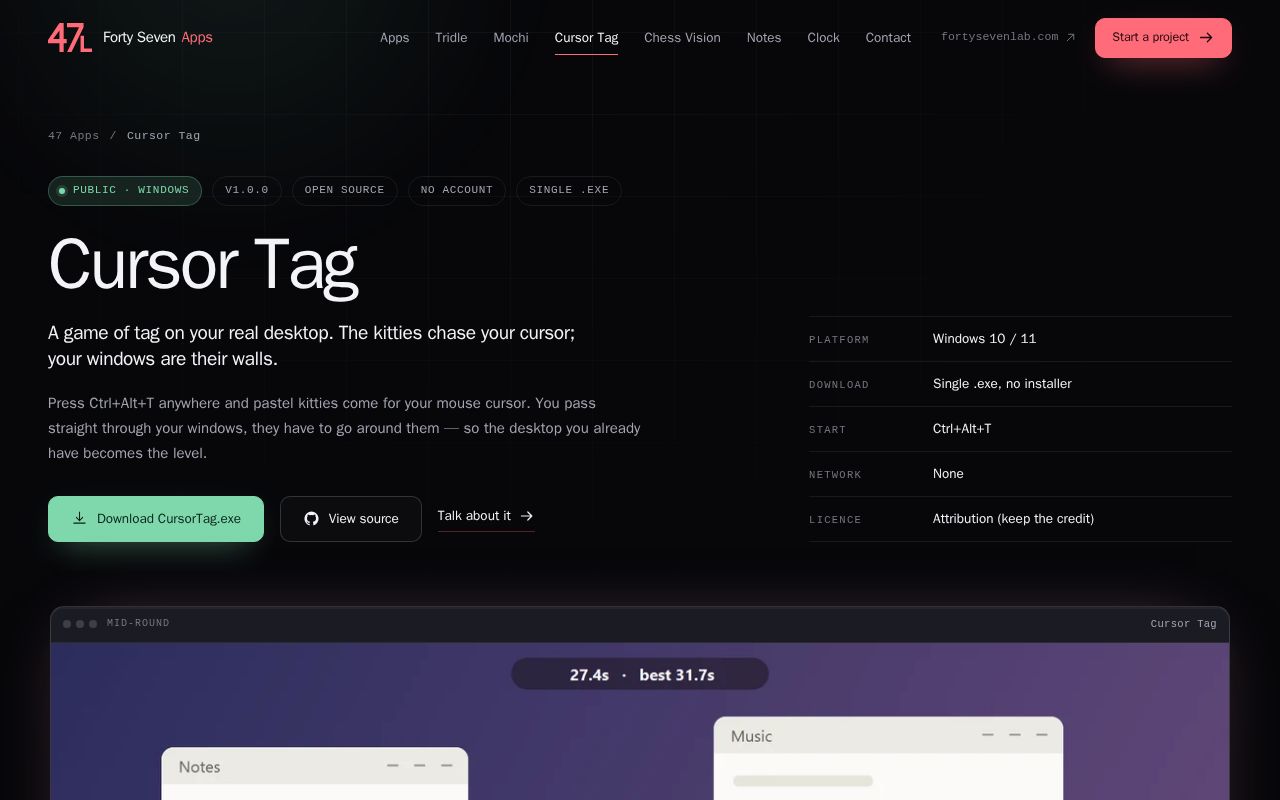Go to the Tridle page
The image size is (1280, 800).
tap(451, 38)
